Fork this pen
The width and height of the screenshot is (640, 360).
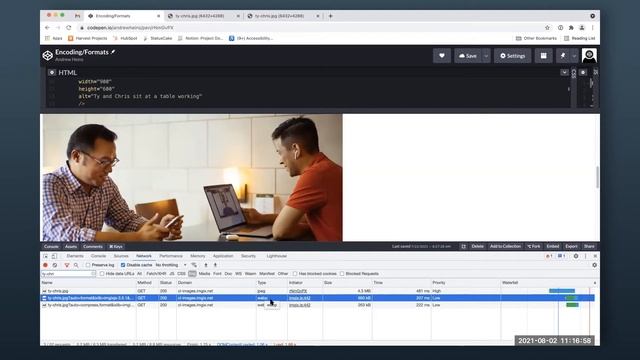[533, 246]
